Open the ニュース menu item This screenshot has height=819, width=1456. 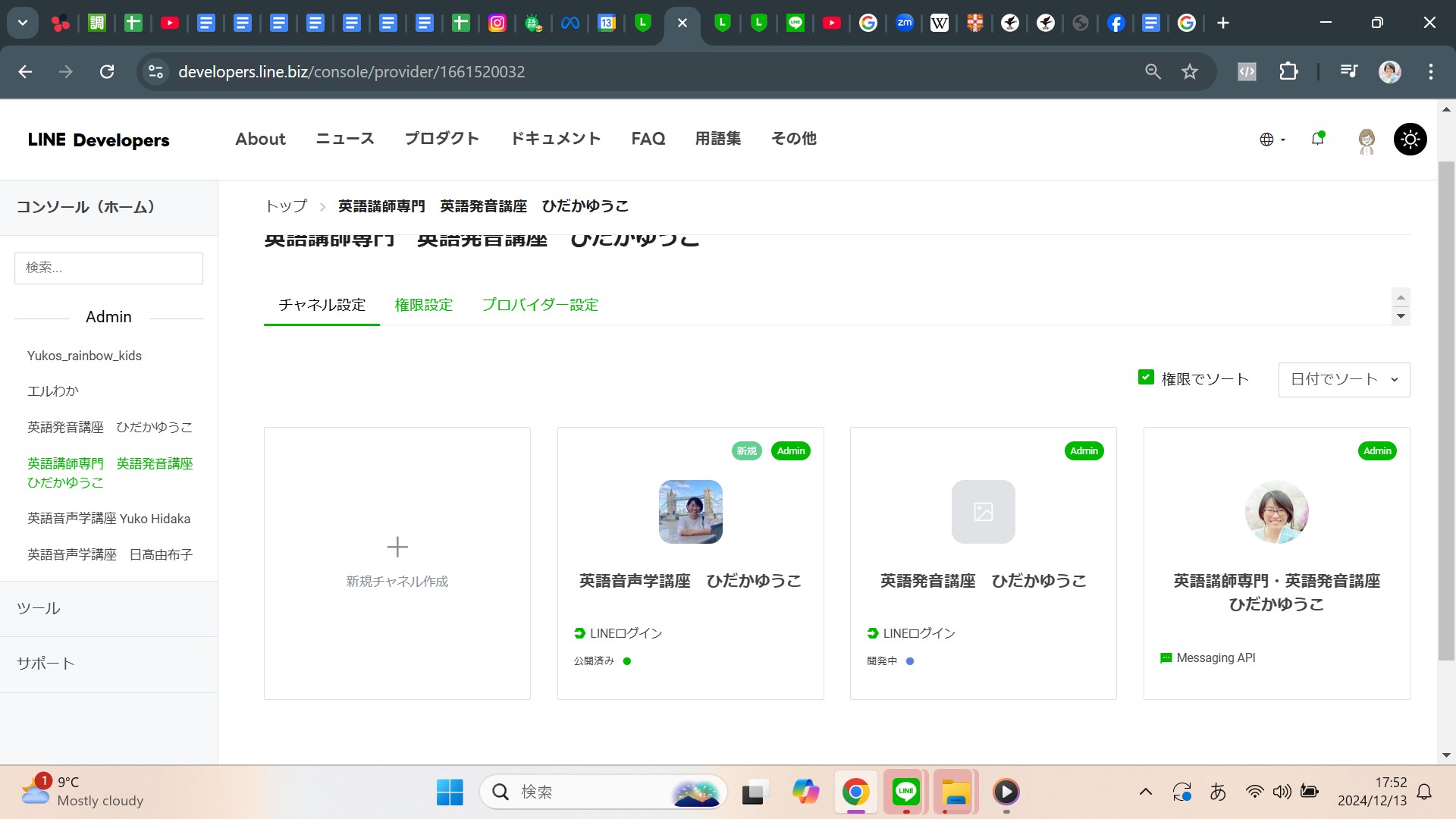345,139
